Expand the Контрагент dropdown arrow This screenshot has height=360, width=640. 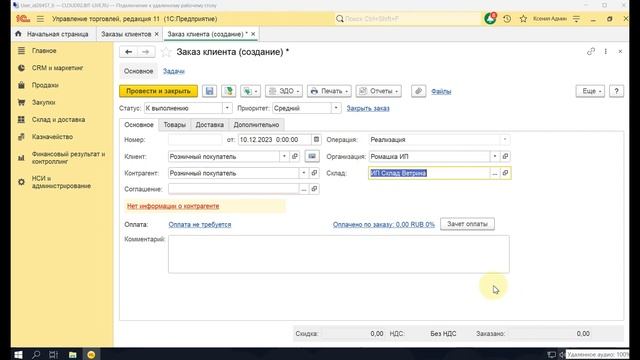(304, 173)
